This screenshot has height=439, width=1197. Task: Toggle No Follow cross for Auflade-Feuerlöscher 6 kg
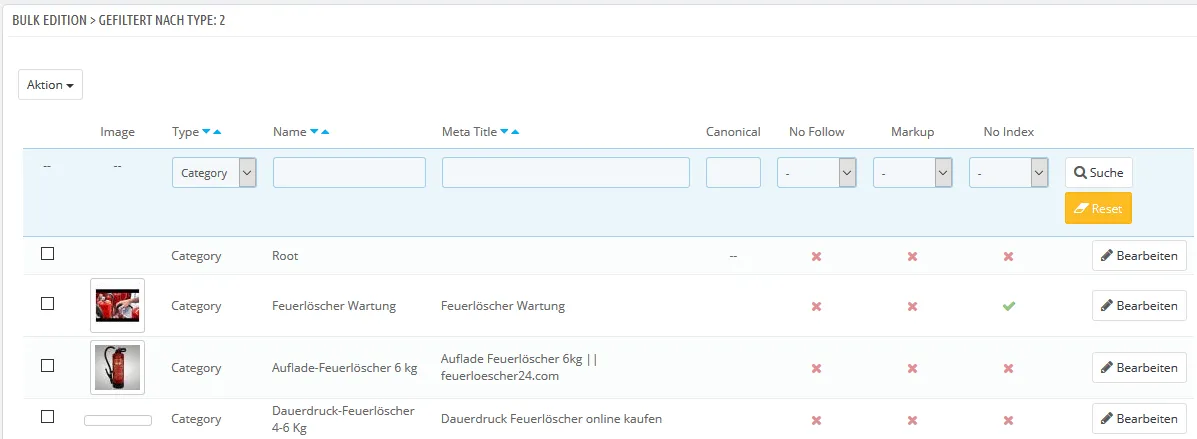pos(816,368)
